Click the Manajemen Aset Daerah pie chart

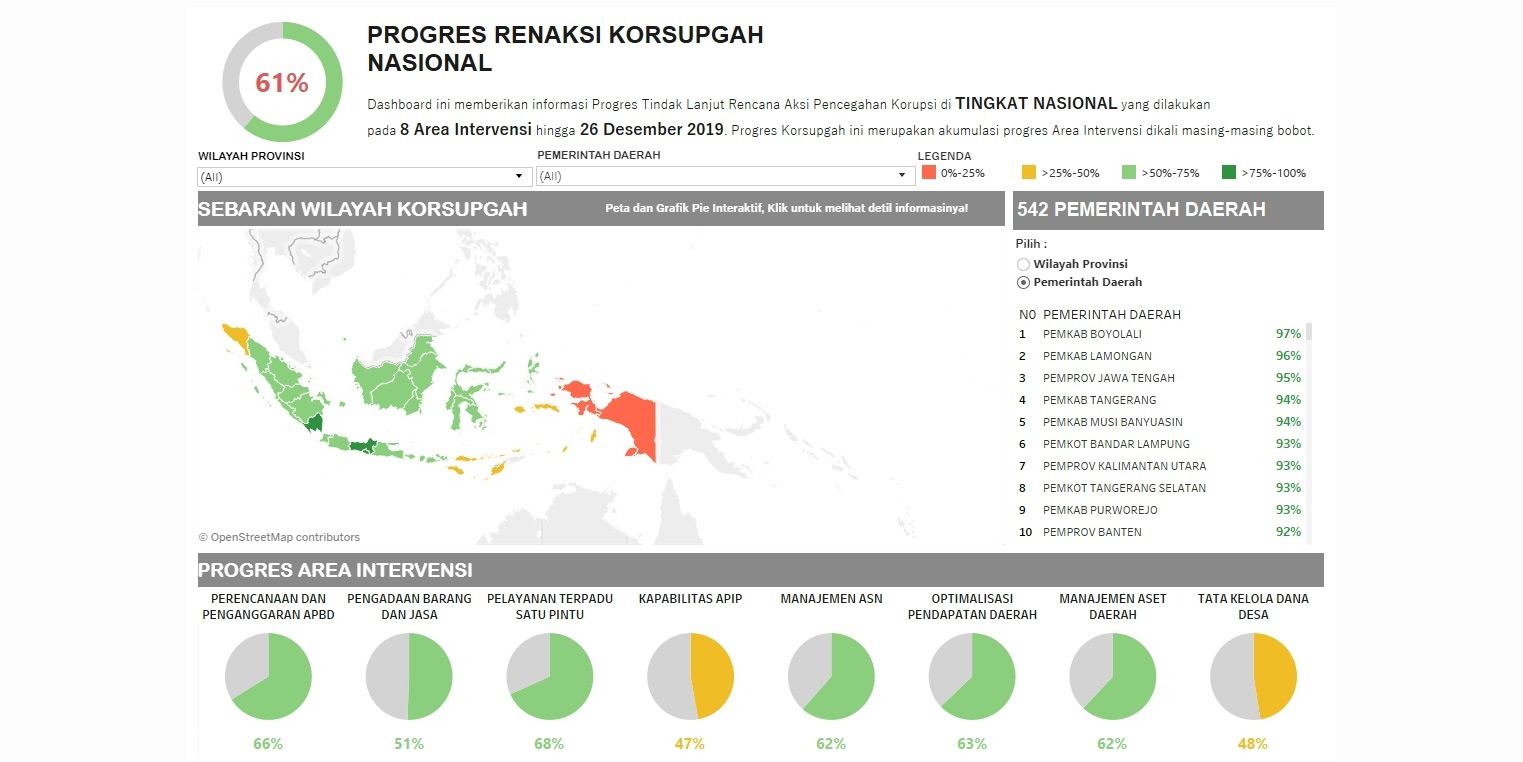tap(1112, 676)
